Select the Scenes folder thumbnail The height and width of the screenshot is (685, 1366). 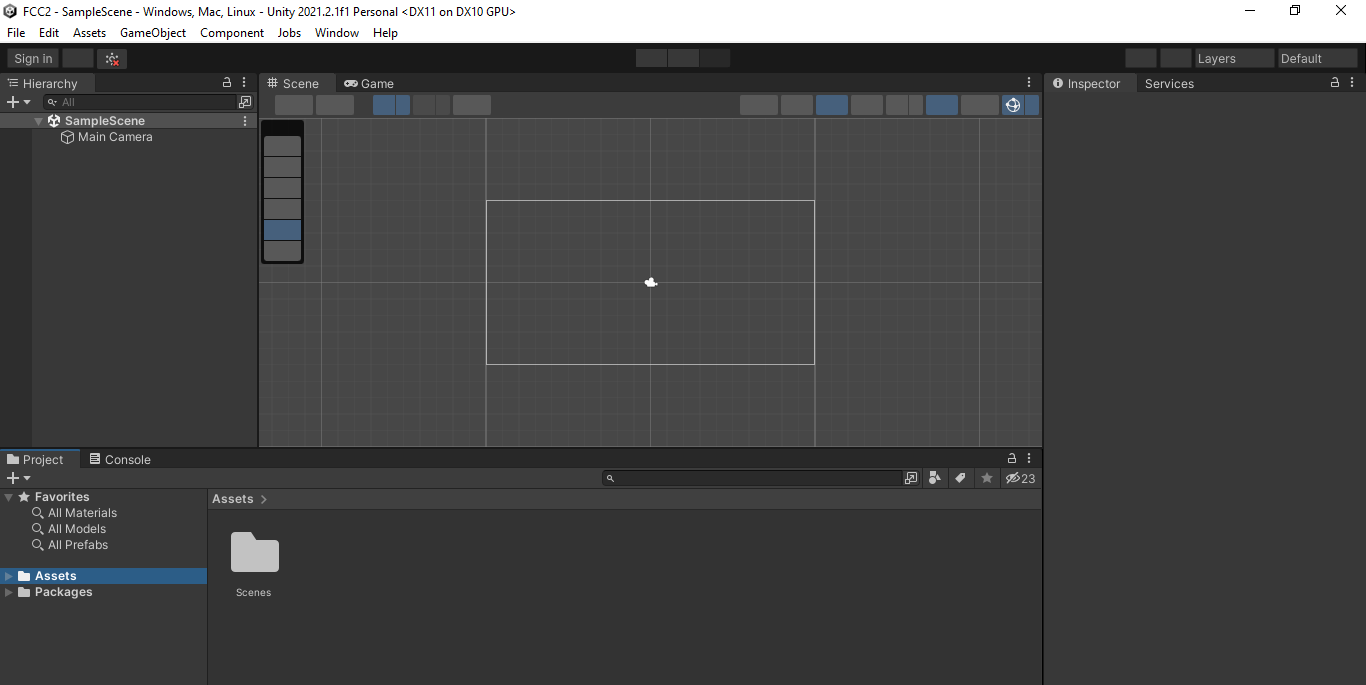[254, 553]
